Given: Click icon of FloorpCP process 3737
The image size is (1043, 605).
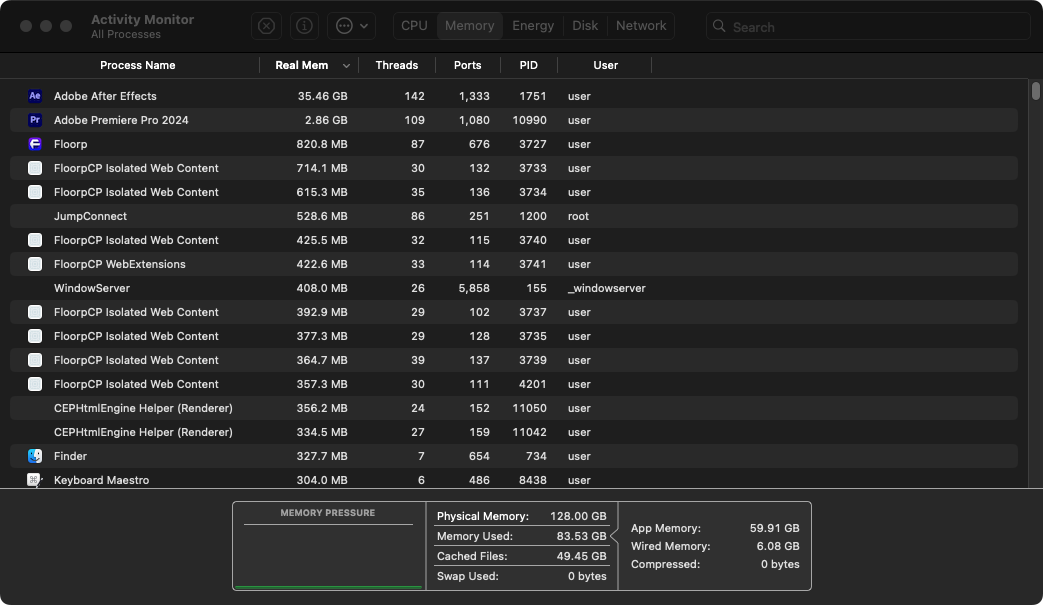Looking at the screenshot, I should tap(35, 312).
